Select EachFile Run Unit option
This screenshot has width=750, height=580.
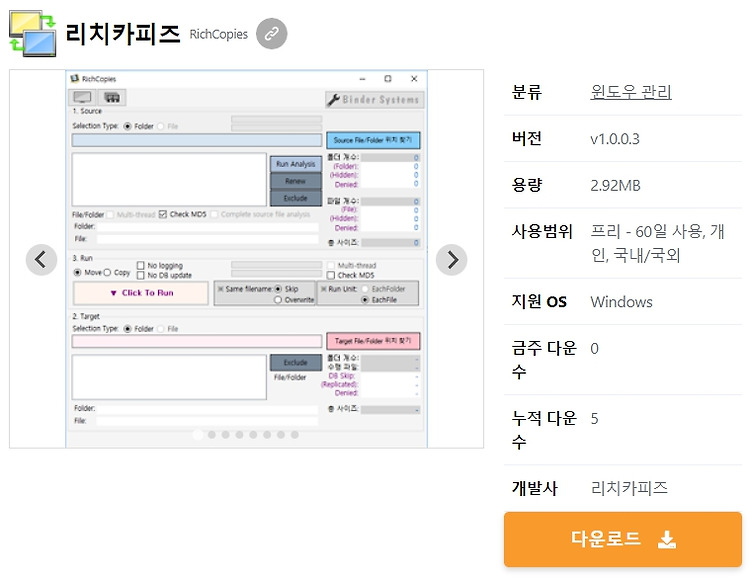tap(365, 300)
